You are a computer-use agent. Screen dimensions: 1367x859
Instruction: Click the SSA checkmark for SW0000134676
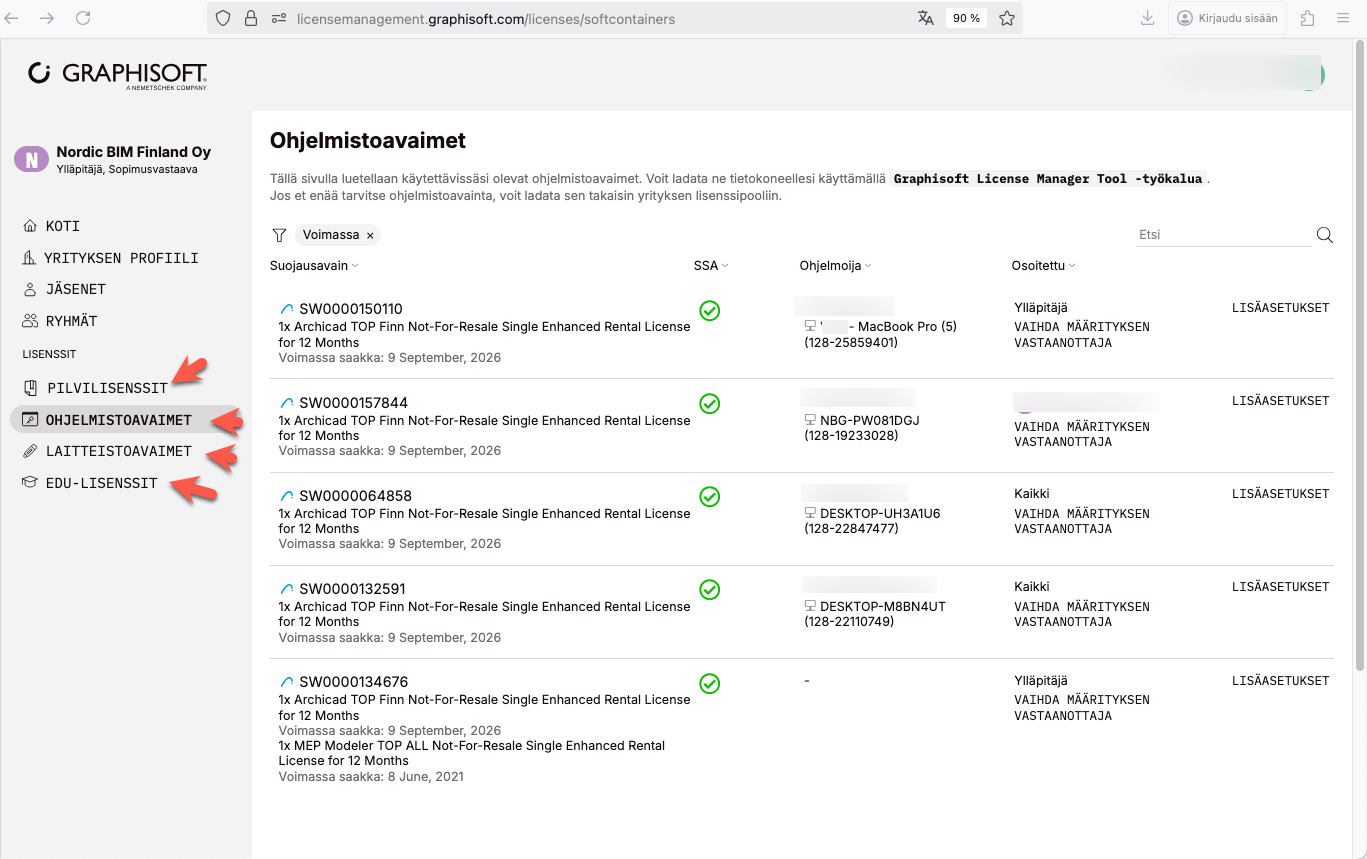[709, 684]
